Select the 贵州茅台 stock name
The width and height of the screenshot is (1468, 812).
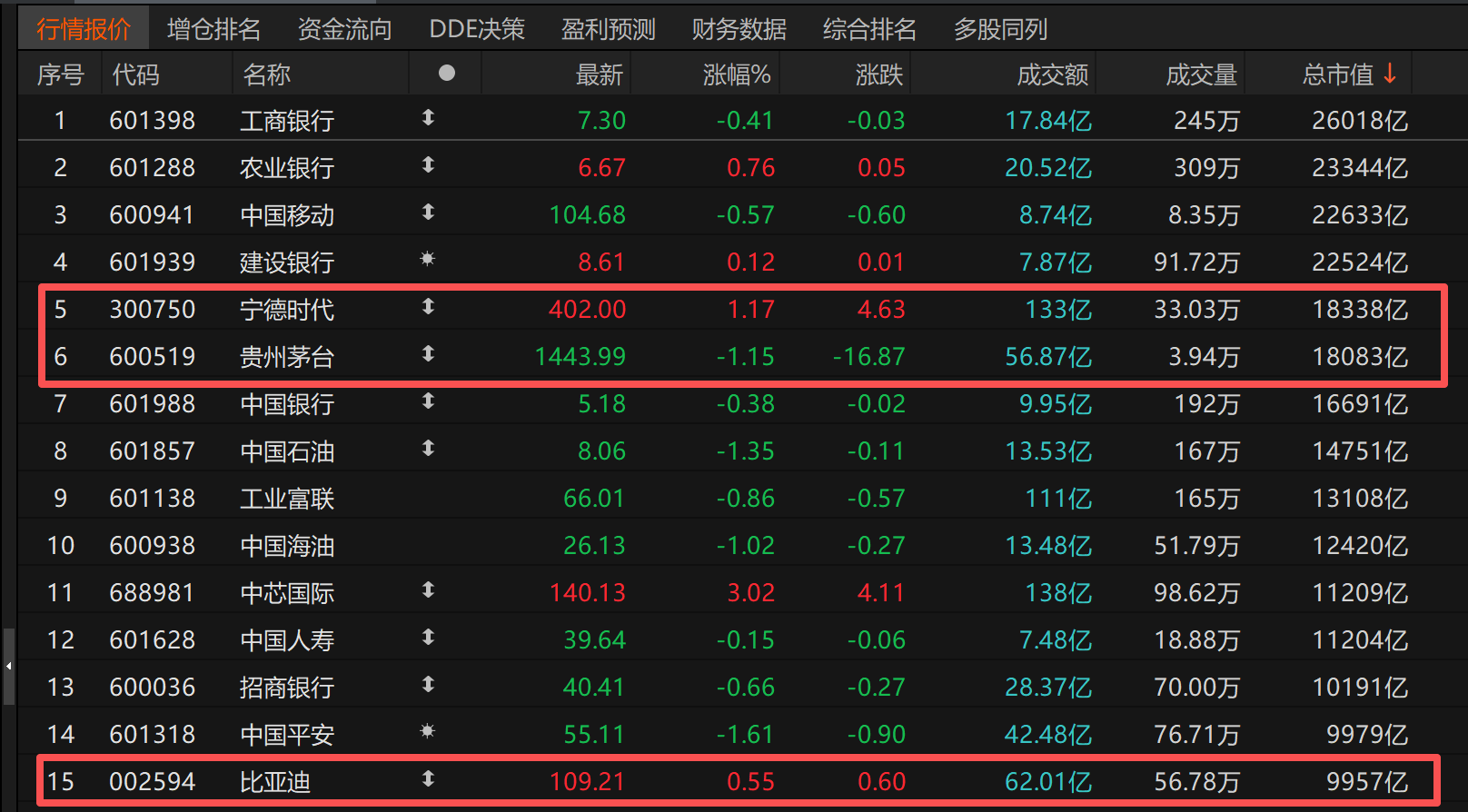[x=287, y=357]
